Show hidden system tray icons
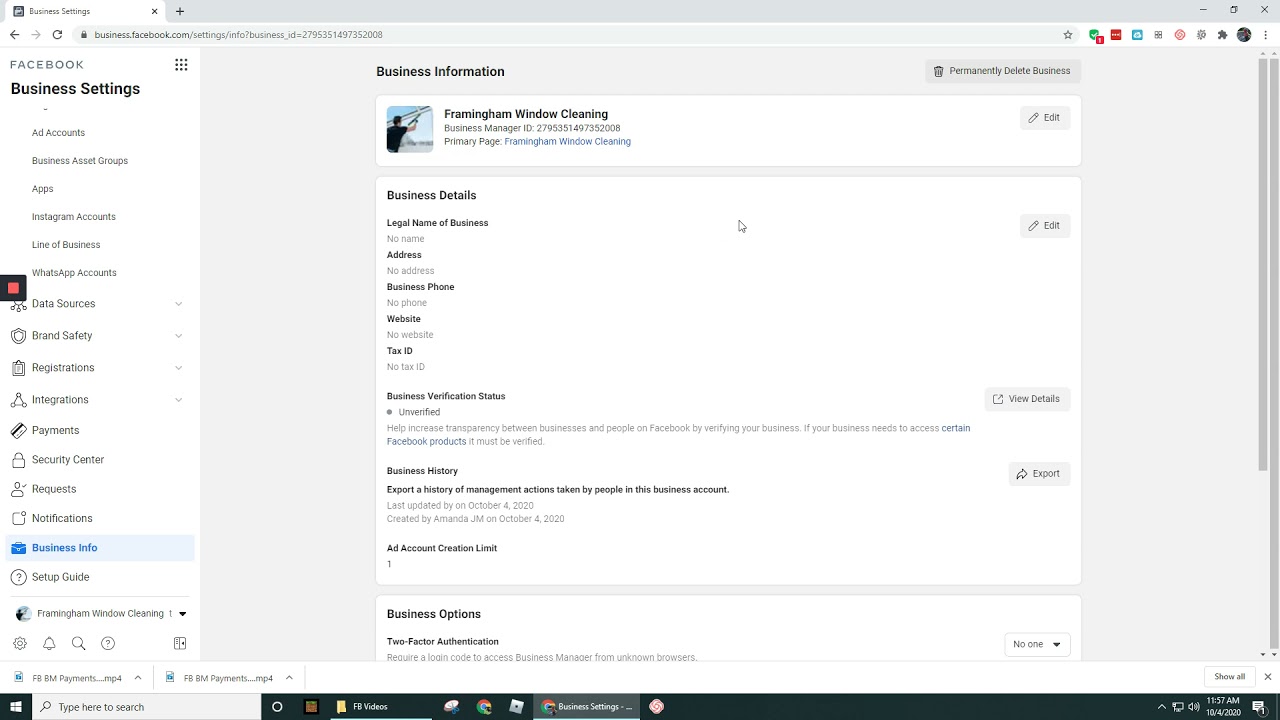Screen dimensions: 1280x720 [x=1162, y=707]
